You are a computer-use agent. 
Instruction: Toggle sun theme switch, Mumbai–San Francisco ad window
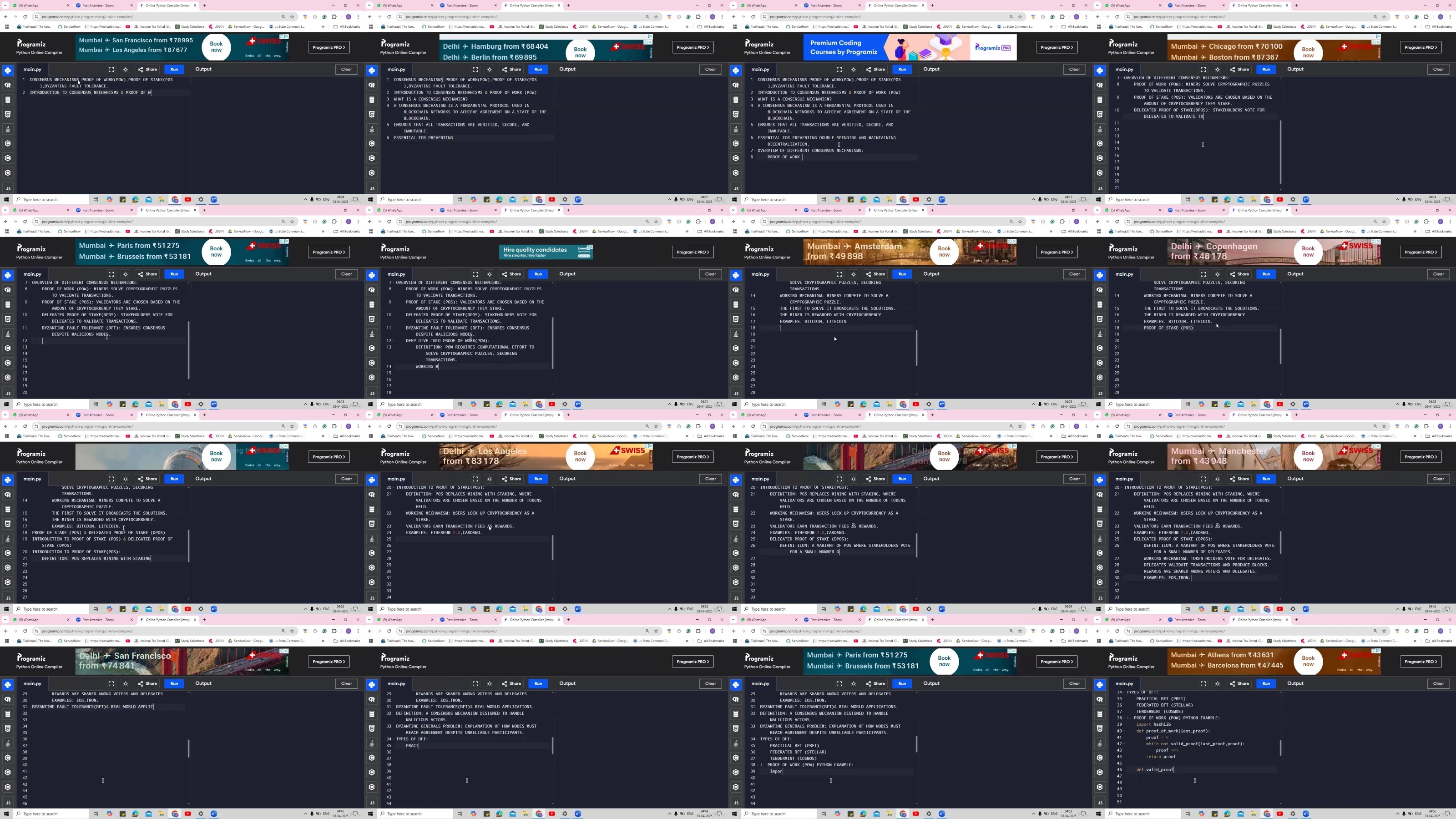[x=126, y=70]
